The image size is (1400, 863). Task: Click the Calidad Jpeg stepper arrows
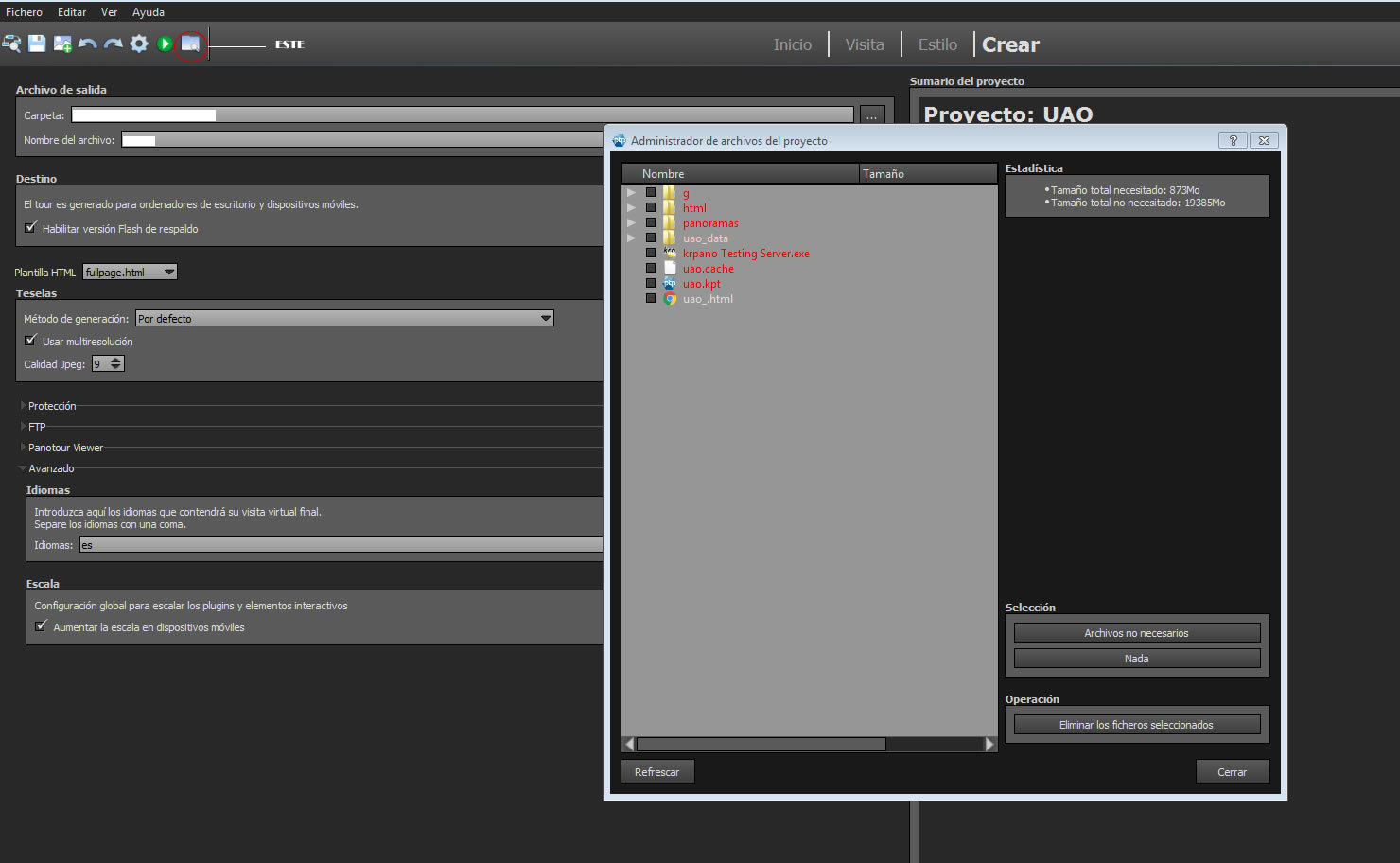tap(116, 364)
